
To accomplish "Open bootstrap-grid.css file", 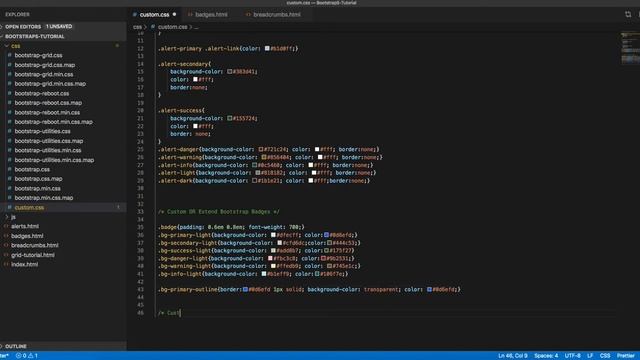I will (38, 55).
